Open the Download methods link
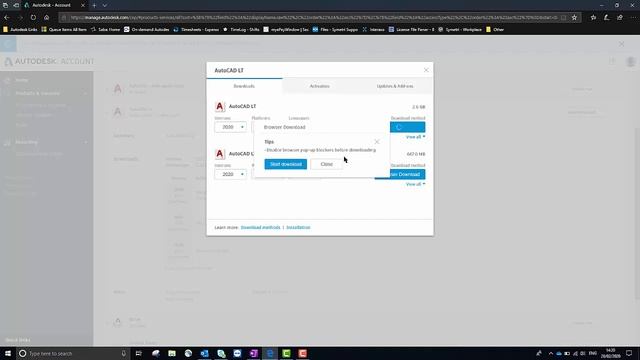640x360 pixels. [x=260, y=227]
